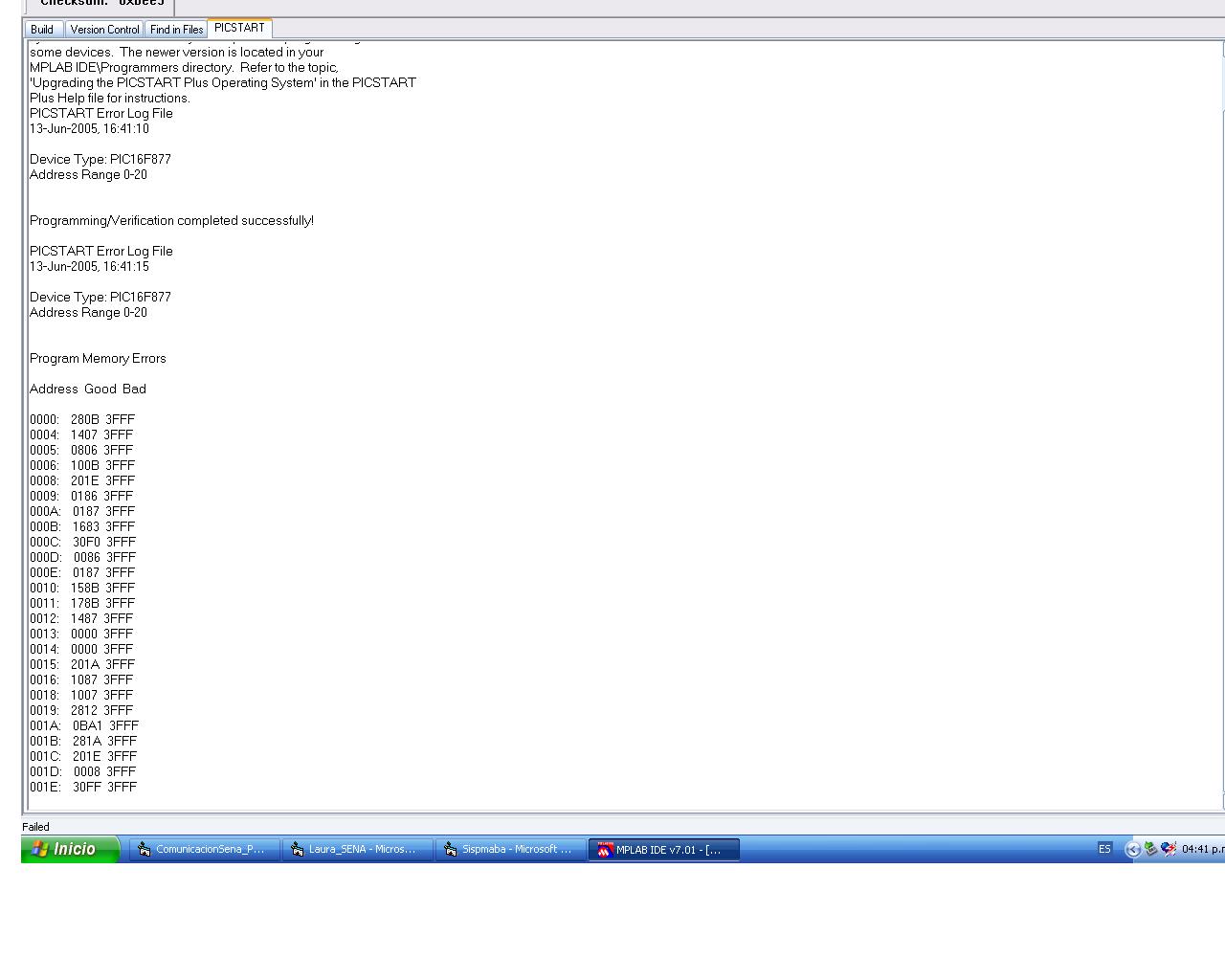Click the PICSTART output tab

point(239,28)
